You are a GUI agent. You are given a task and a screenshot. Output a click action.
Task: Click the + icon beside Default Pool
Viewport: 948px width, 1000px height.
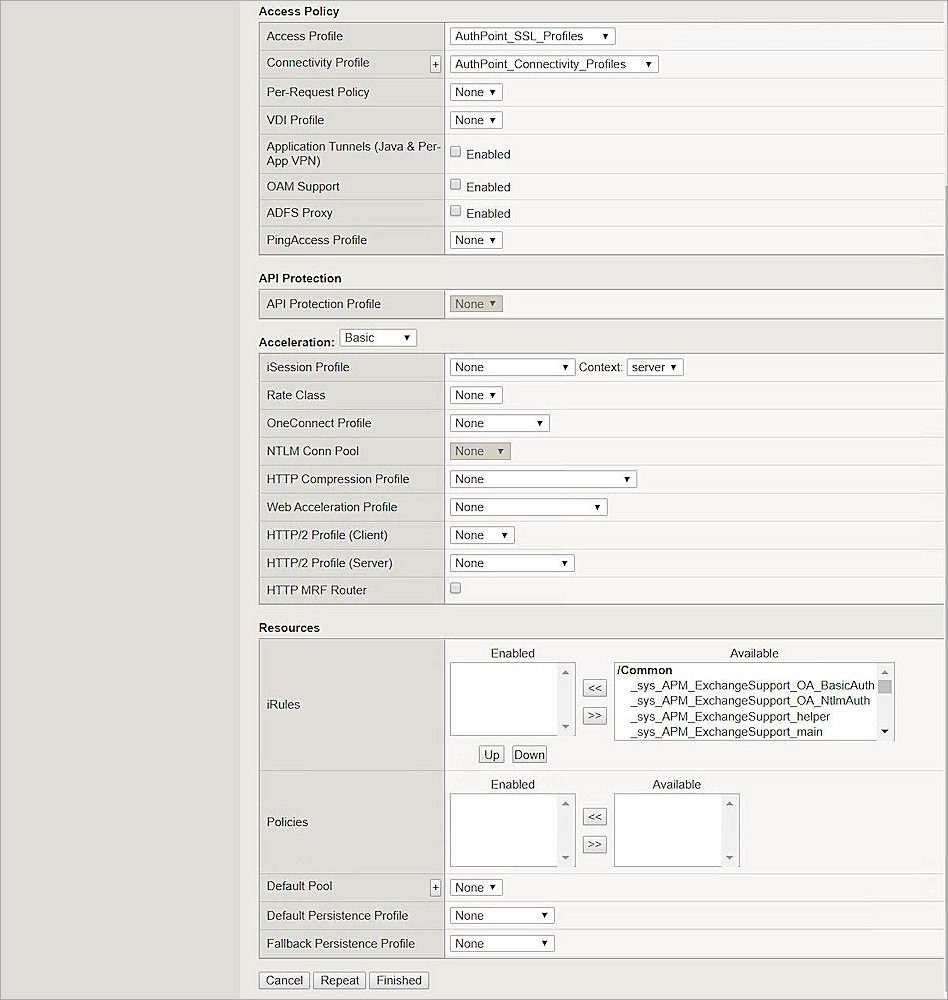click(x=435, y=887)
